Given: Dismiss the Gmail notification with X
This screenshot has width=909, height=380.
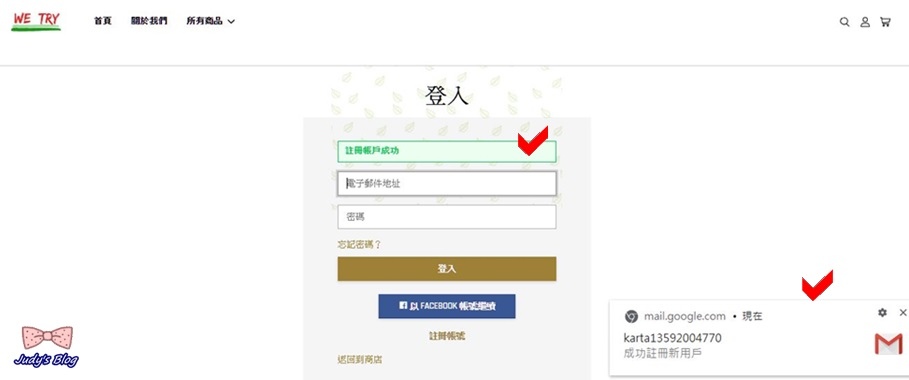Looking at the screenshot, I should coord(903,313).
